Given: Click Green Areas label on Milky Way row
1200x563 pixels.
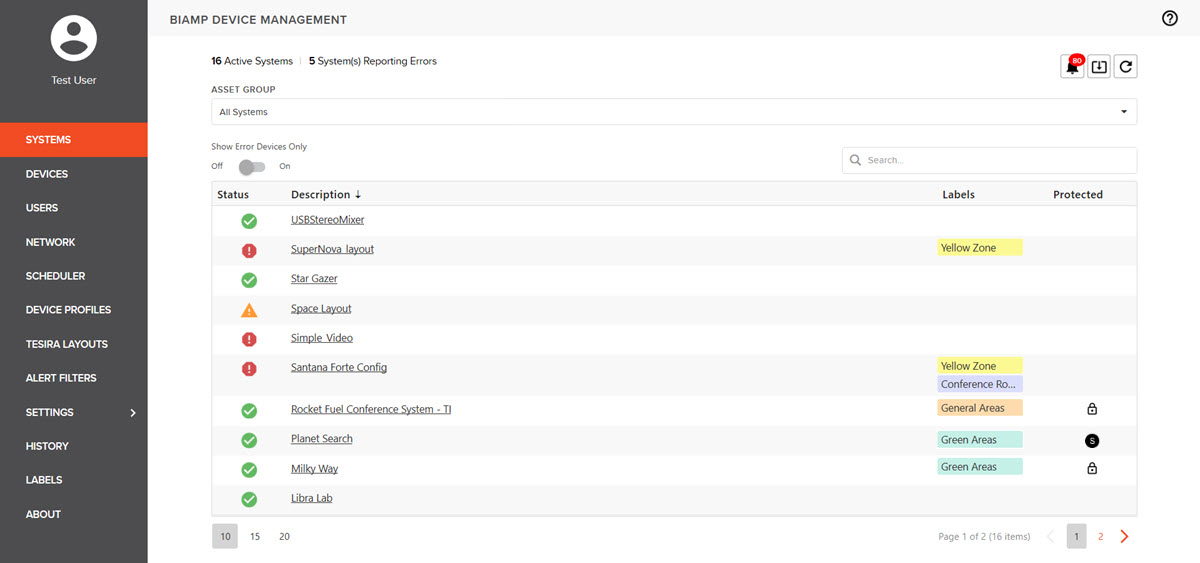Looking at the screenshot, I should tap(980, 467).
